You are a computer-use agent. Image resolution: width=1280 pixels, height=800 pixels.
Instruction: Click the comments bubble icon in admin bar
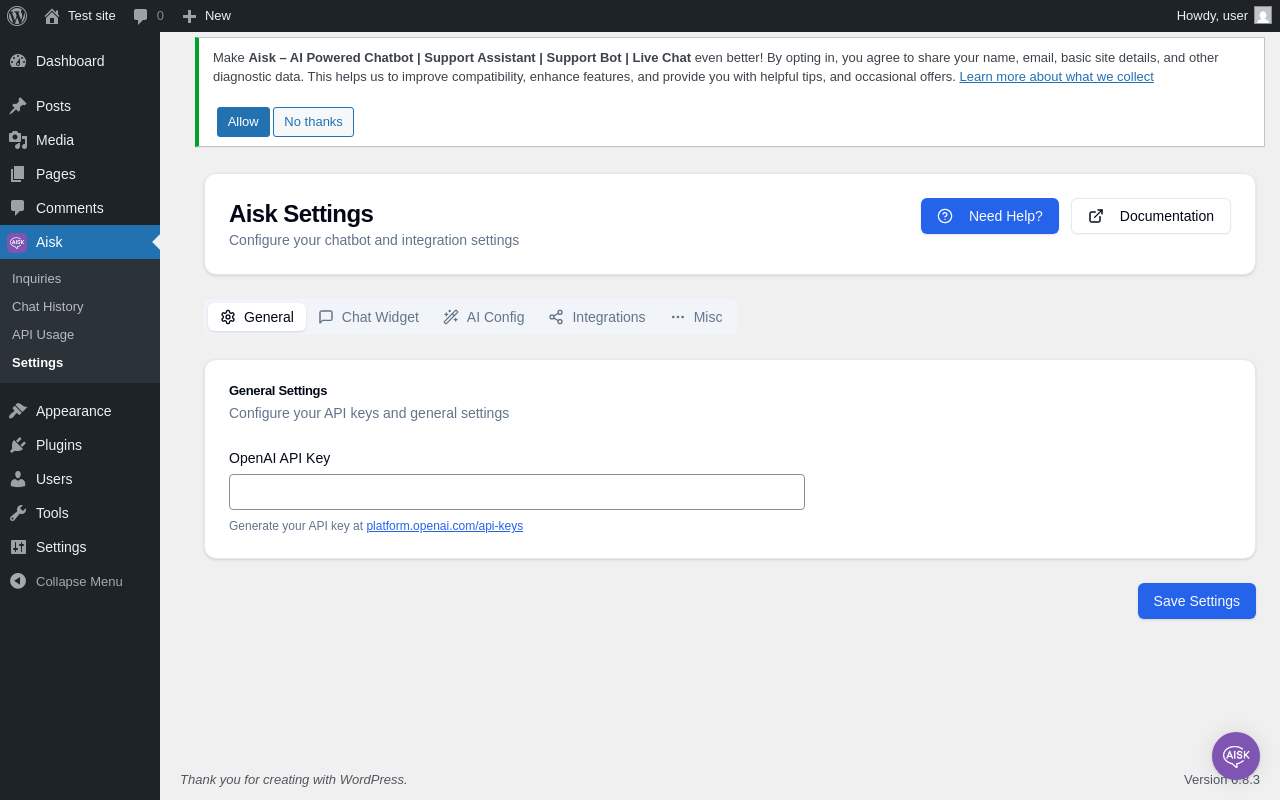pyautogui.click(x=141, y=16)
